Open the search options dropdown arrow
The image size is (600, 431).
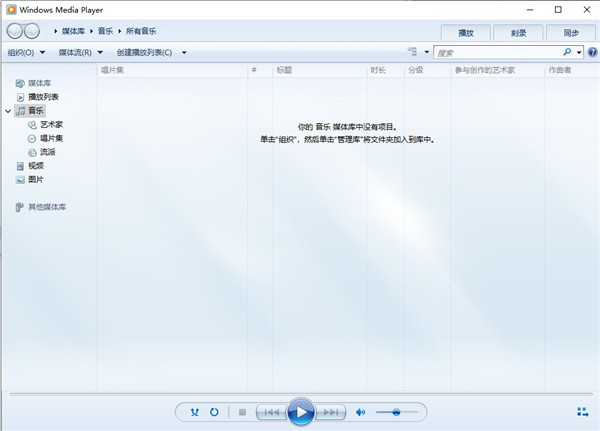(579, 52)
